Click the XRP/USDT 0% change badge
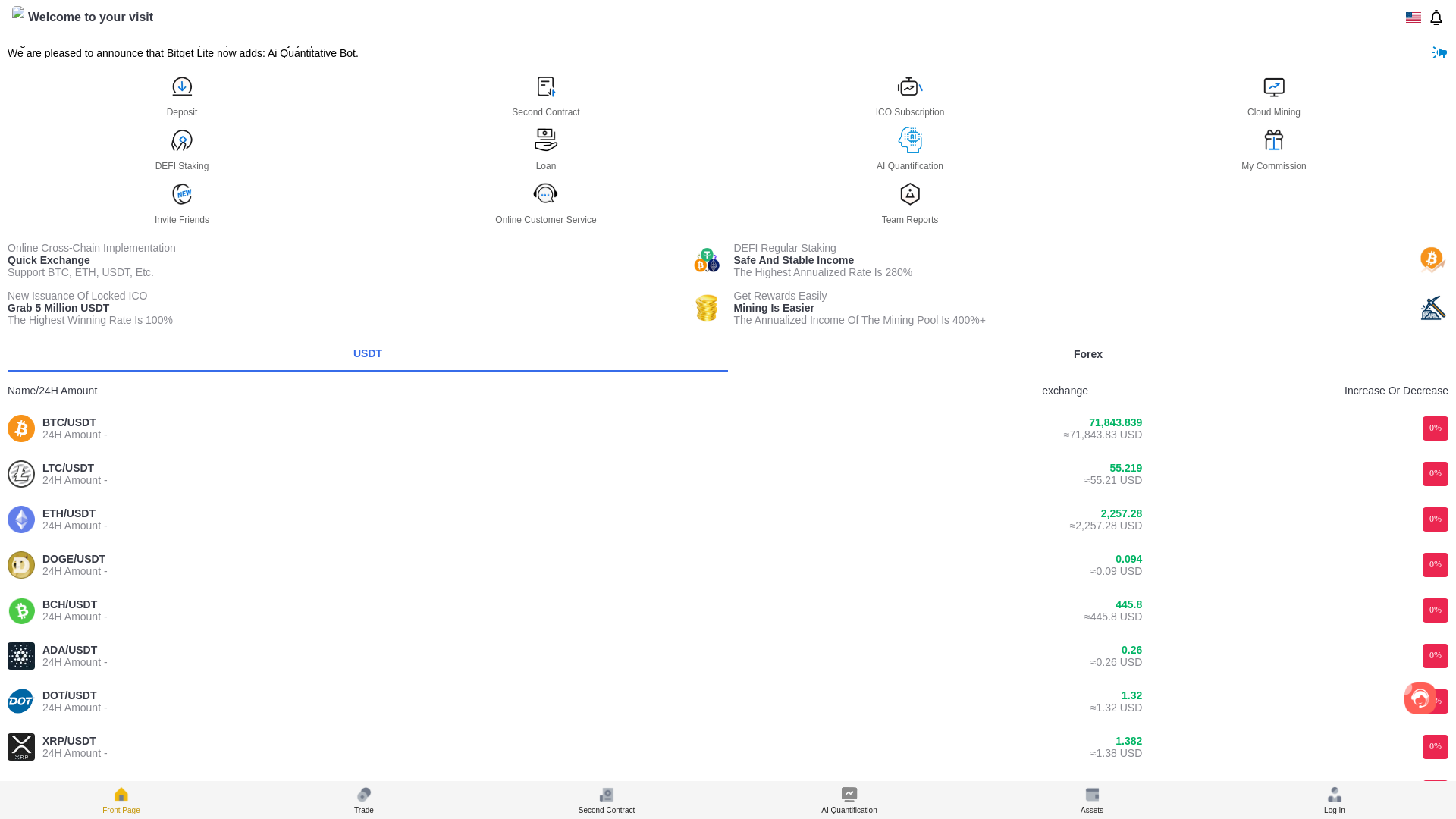Screen dimensions: 1456x819 coord(1436,747)
